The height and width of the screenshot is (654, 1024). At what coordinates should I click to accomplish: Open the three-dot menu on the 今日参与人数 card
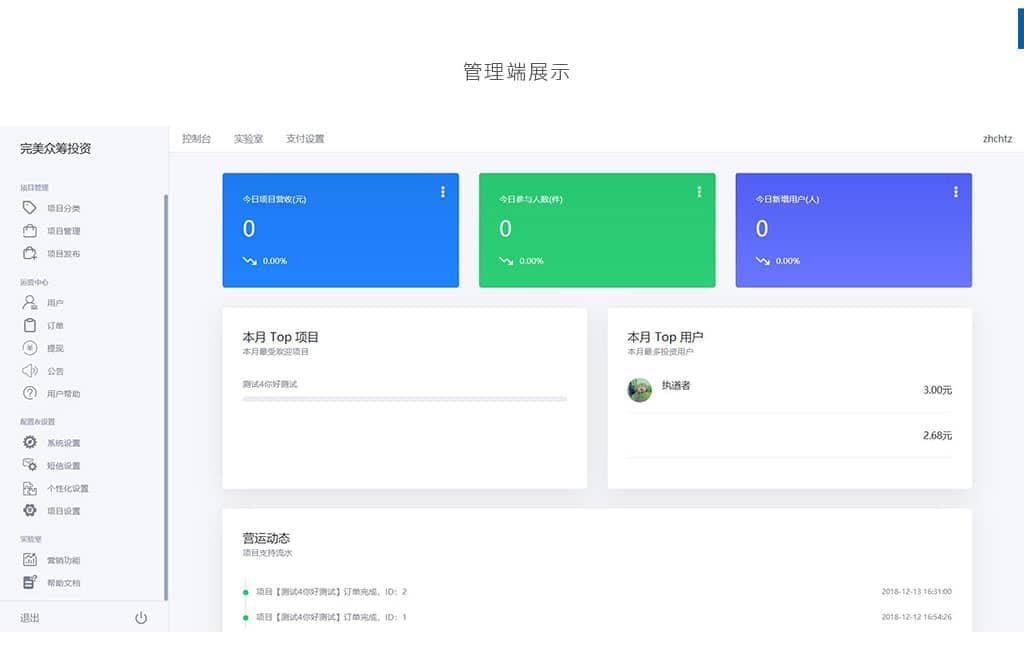coord(699,191)
